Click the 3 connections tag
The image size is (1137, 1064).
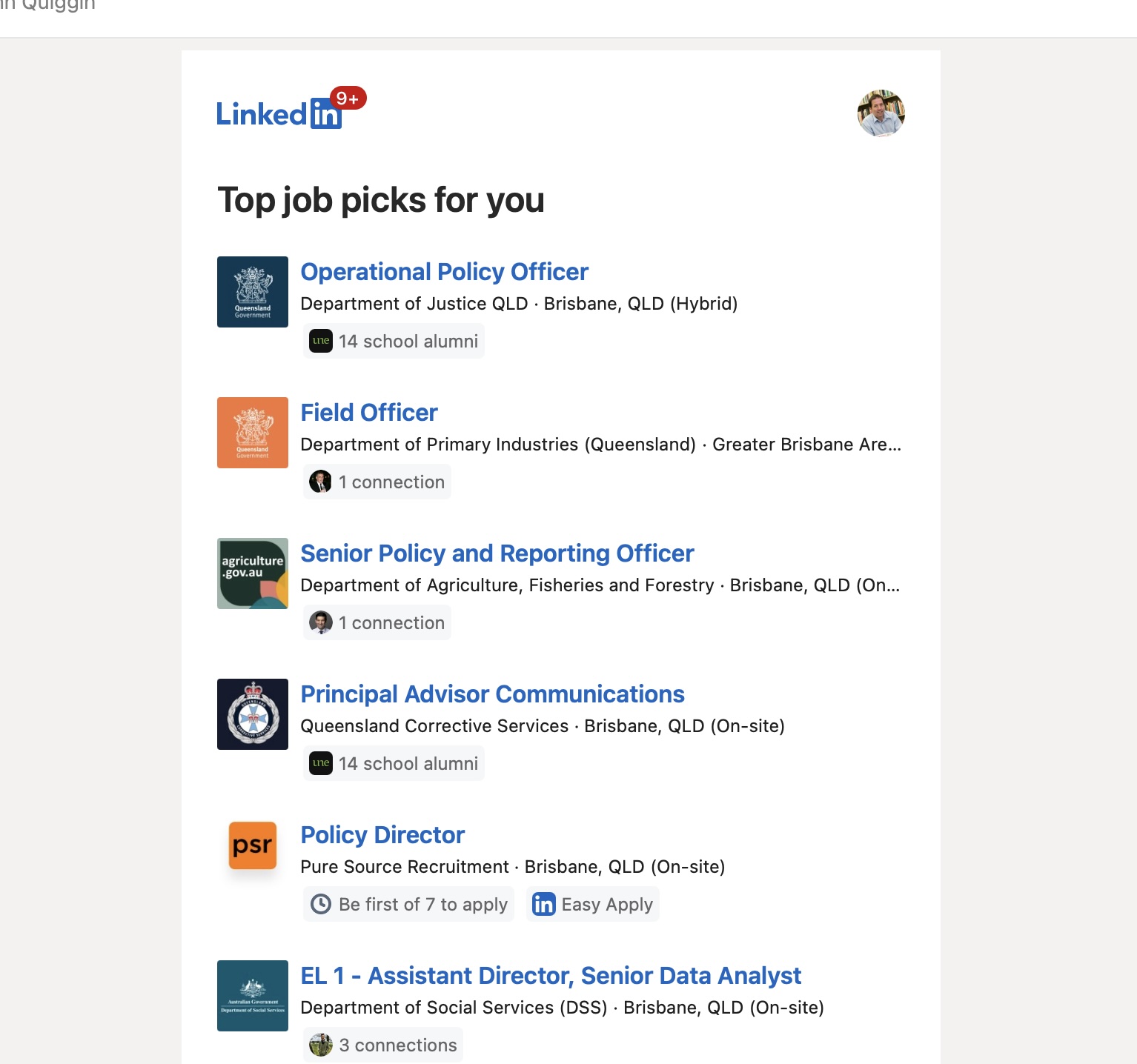[383, 1045]
